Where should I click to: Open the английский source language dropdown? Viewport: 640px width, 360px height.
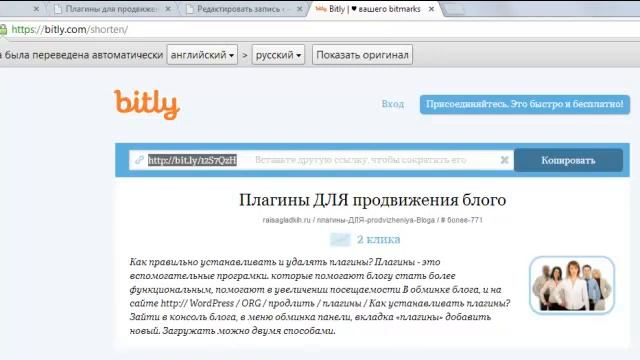click(x=202, y=55)
